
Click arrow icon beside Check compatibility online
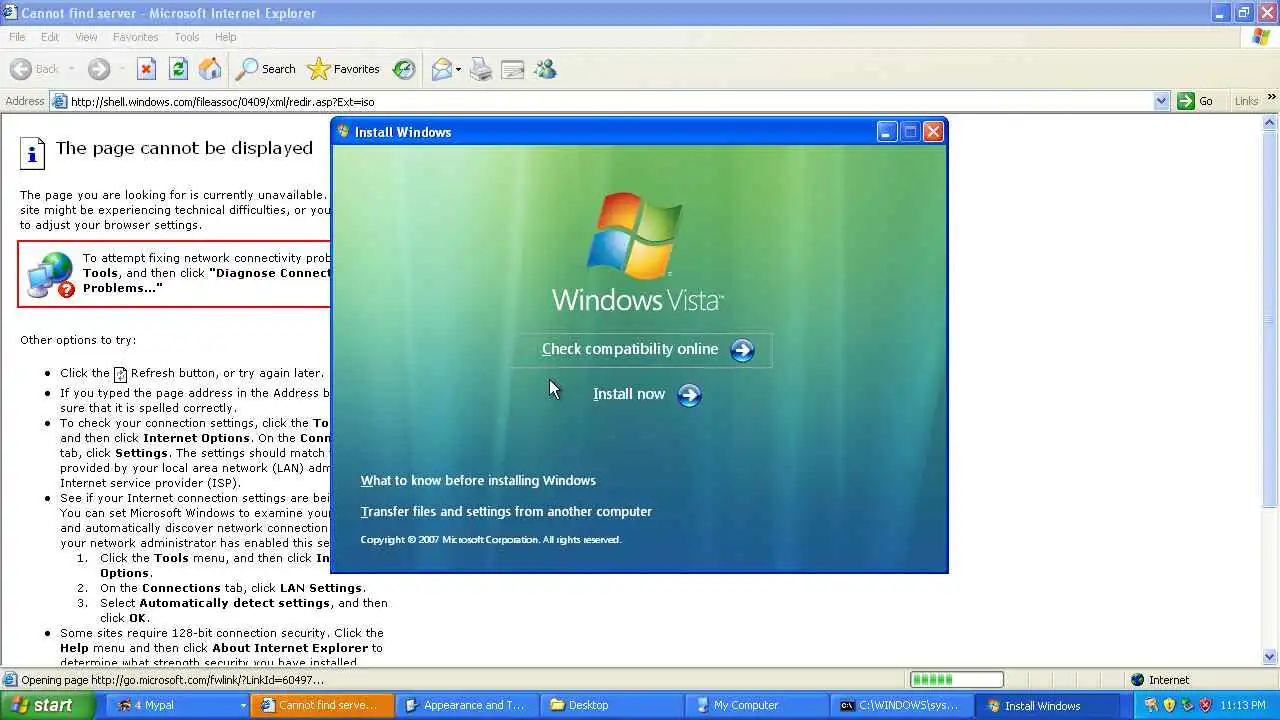point(742,350)
